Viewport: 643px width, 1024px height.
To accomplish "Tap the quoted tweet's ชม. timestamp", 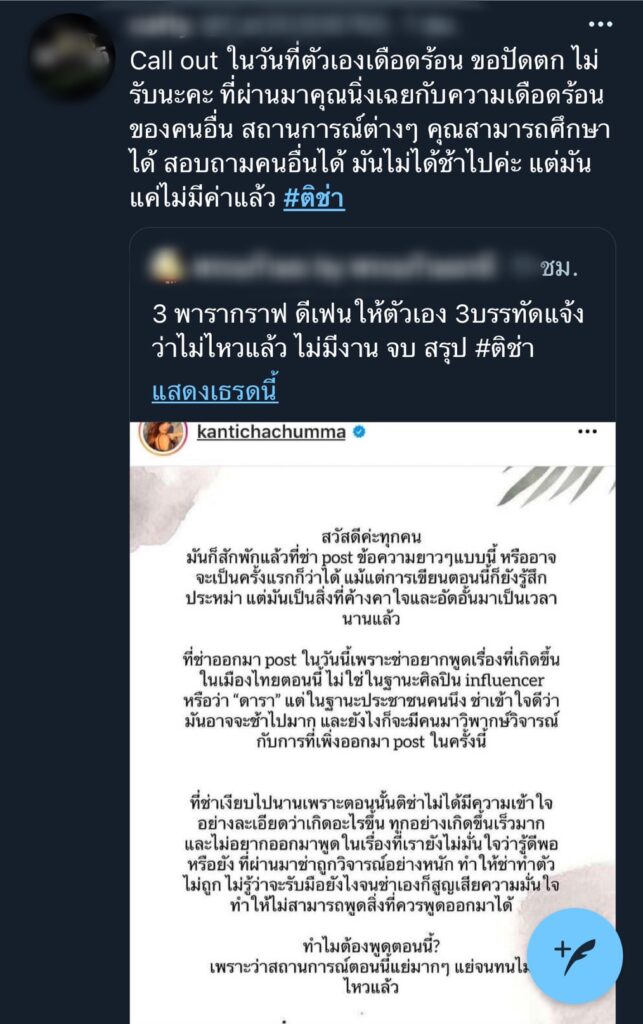I will point(559,267).
